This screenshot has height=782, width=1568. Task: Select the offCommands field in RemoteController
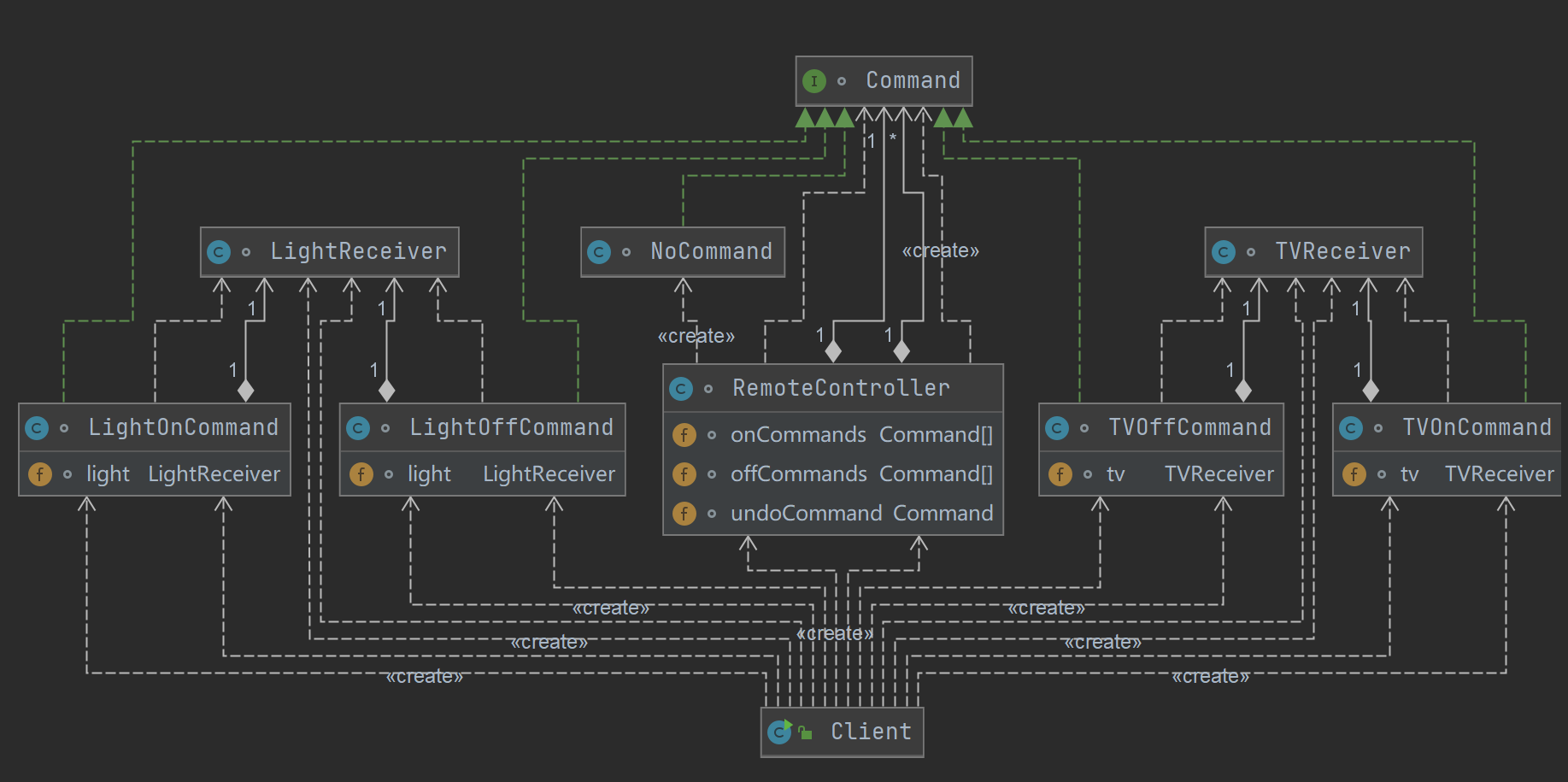(x=860, y=474)
